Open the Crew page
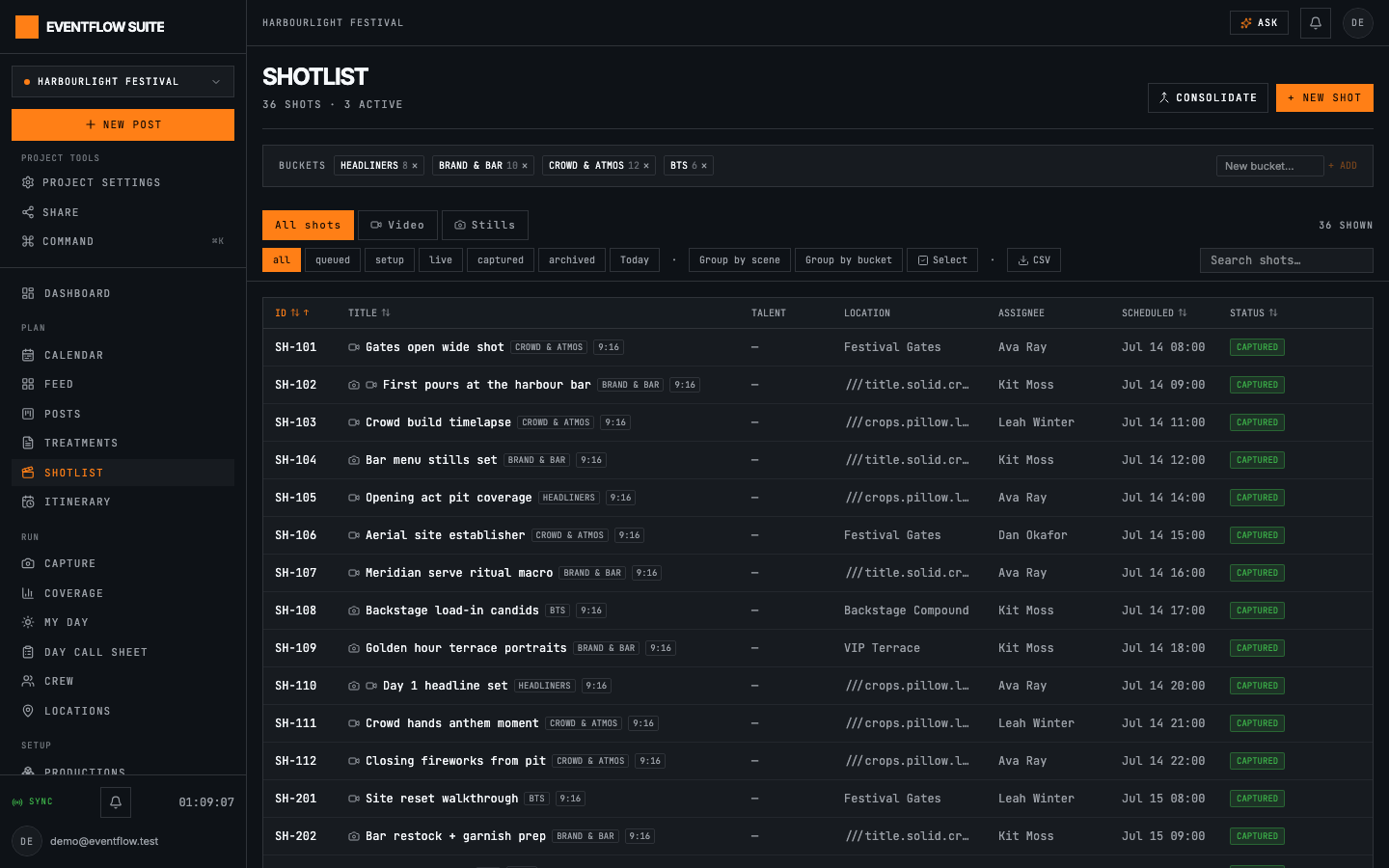1389x868 pixels. click(123, 681)
